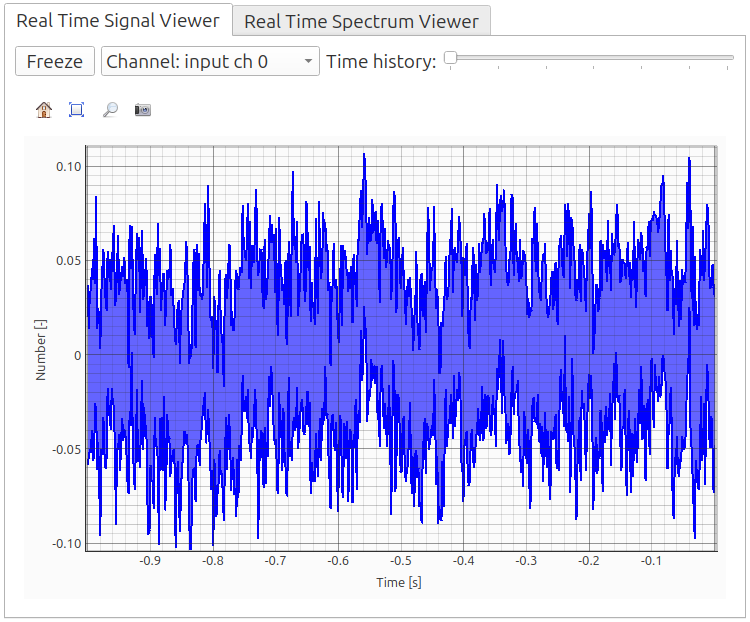
Task: Click the -0.8 time axis tick
Action: [213, 561]
